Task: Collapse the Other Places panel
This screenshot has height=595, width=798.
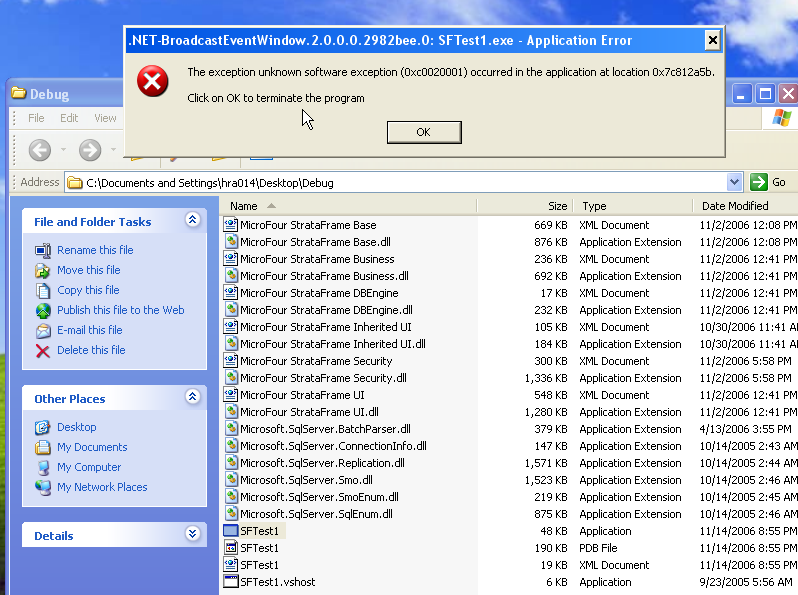Action: point(192,398)
